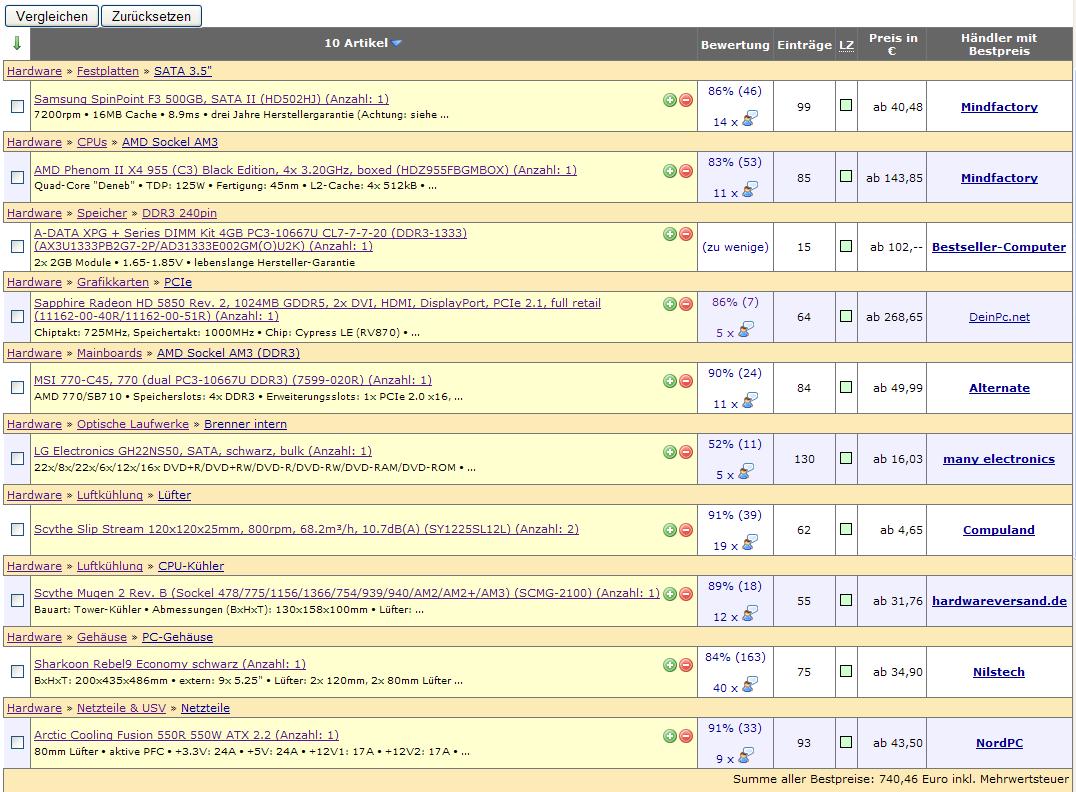Open CPUs category breadcrumb
1076x792 pixels.
point(92,142)
